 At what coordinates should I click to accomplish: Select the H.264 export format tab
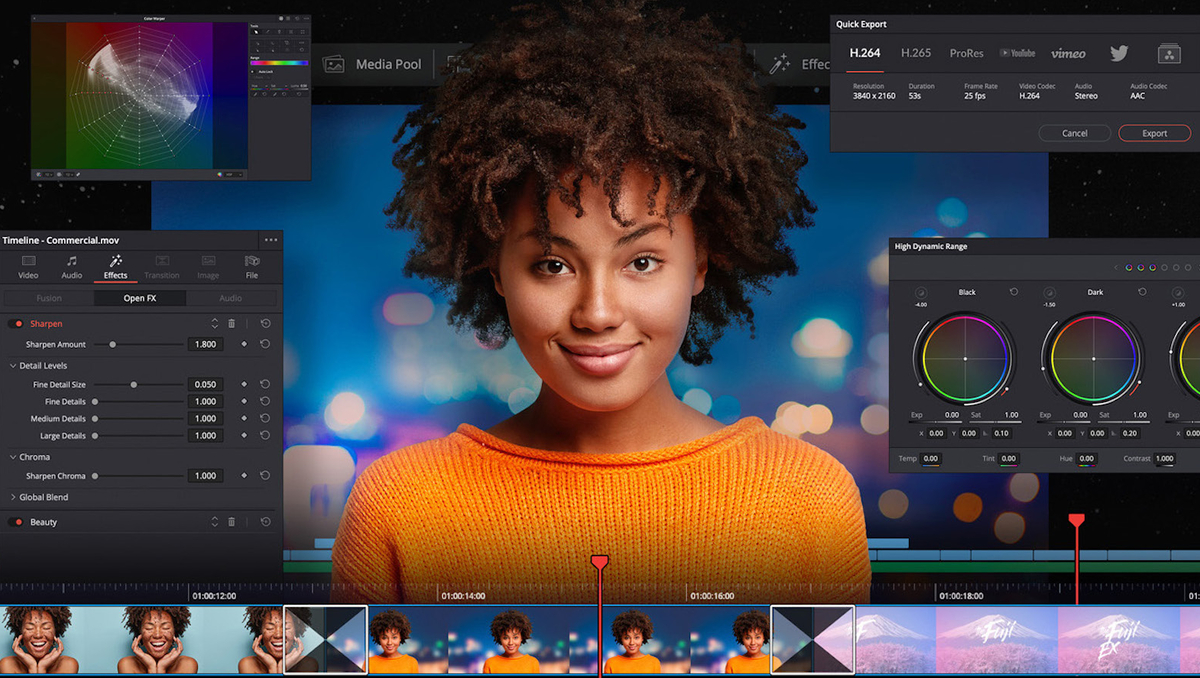pos(865,53)
